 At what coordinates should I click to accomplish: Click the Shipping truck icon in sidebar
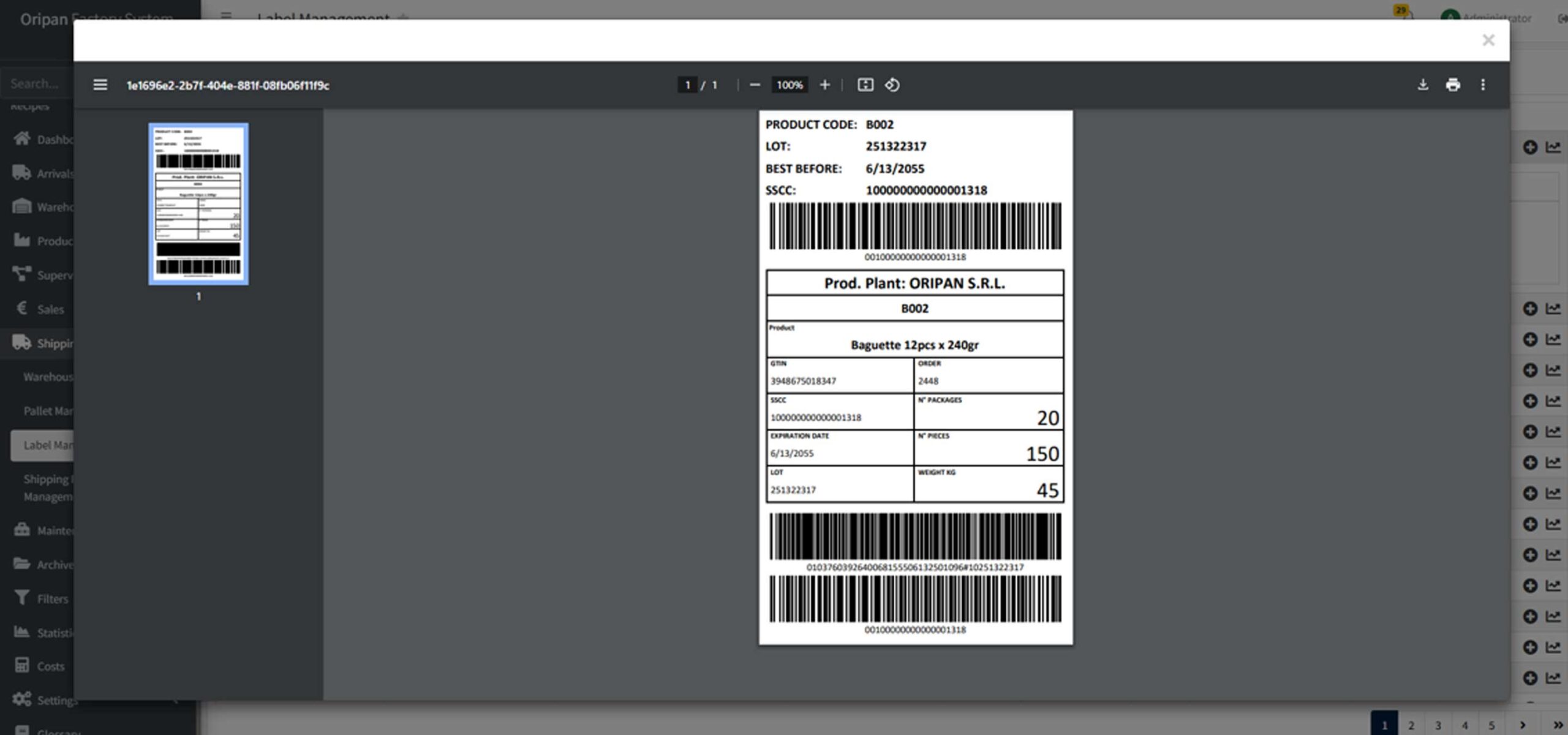click(x=22, y=342)
